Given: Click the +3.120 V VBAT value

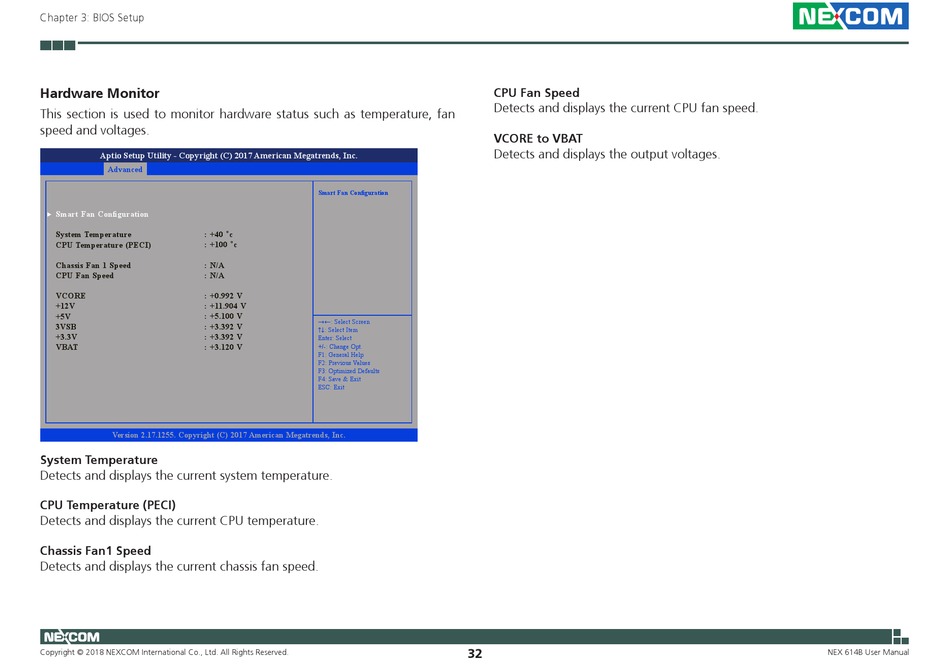Looking at the screenshot, I should coord(225,347).
